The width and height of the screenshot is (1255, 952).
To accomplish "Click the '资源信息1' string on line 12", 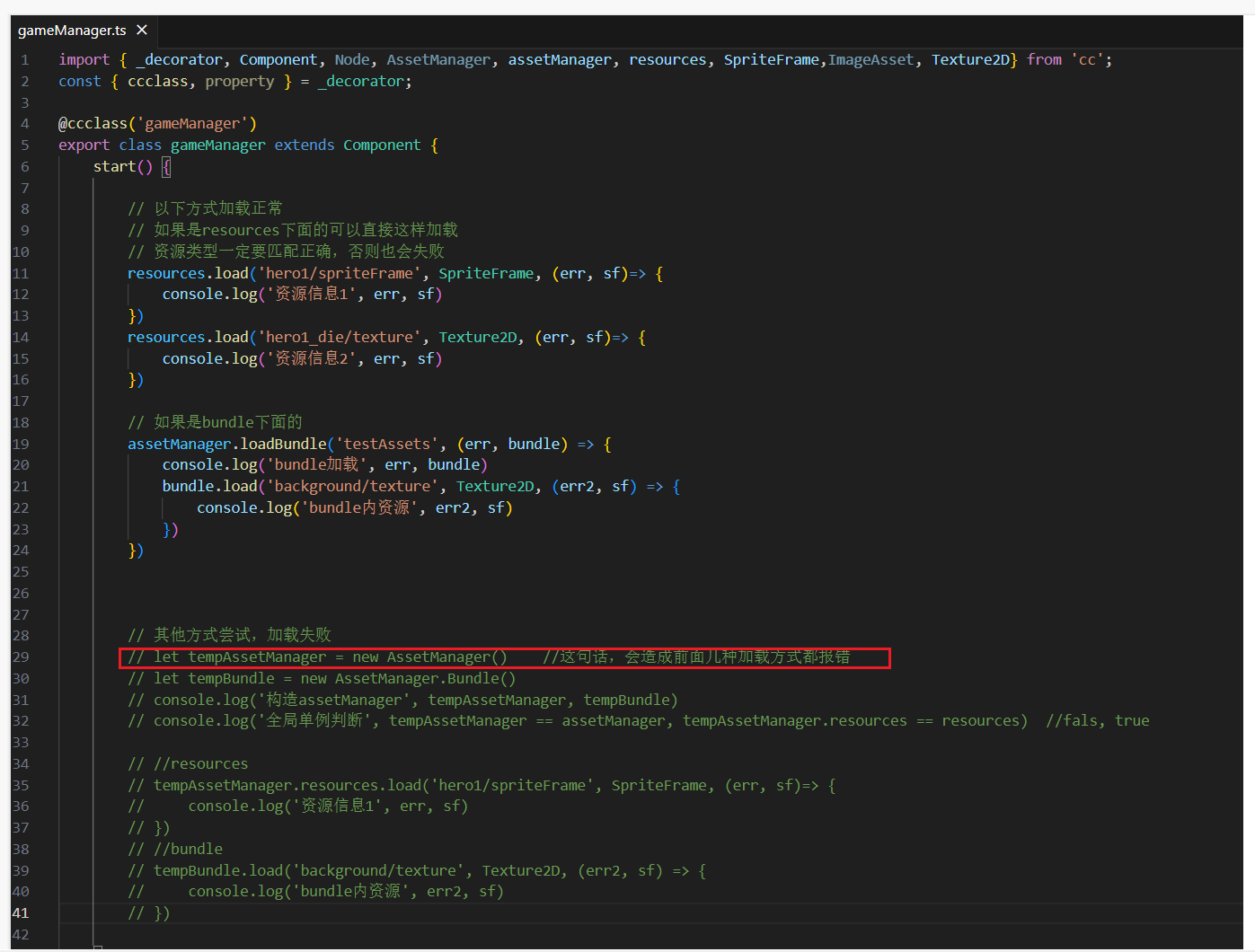I will click(312, 294).
